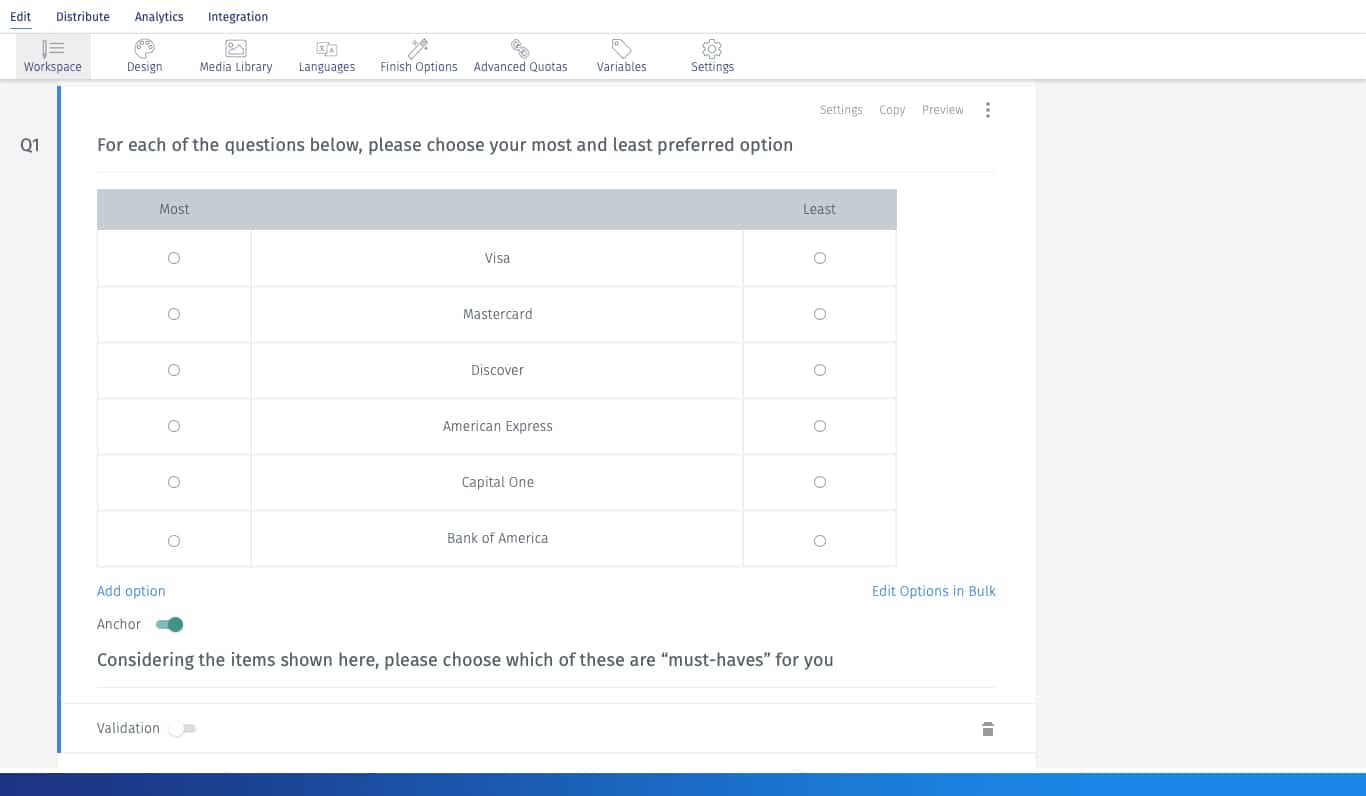Select Most radio for American Express
This screenshot has height=796, width=1366.
pos(174,426)
